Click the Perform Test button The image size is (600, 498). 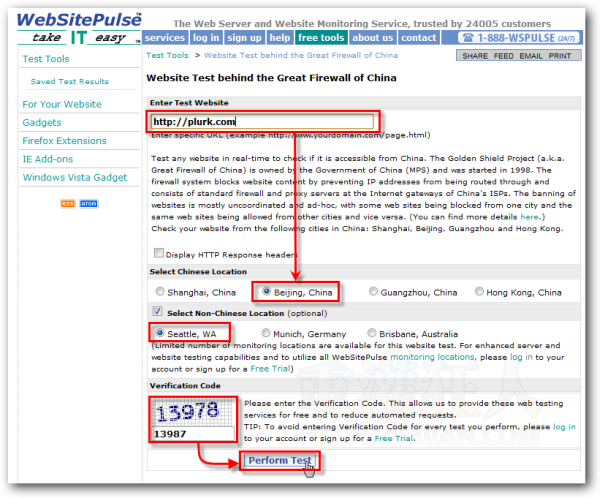click(x=280, y=460)
